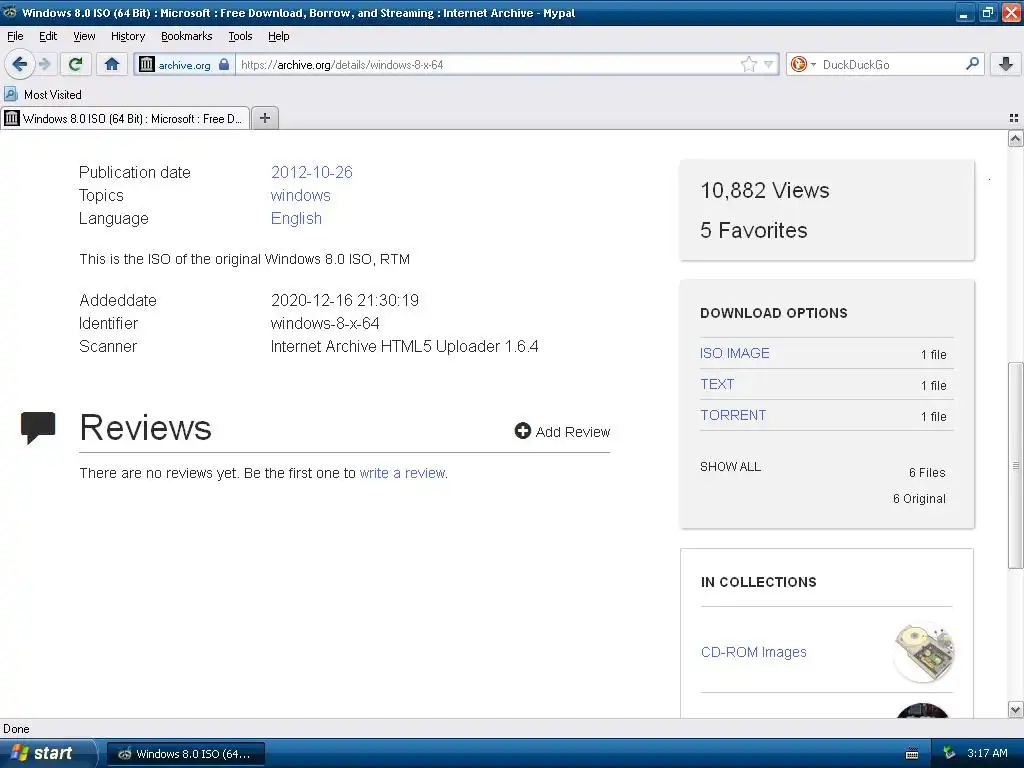1024x768 pixels.
Task: Open the DuckDuckGo search engine selector
Action: [x=803, y=64]
